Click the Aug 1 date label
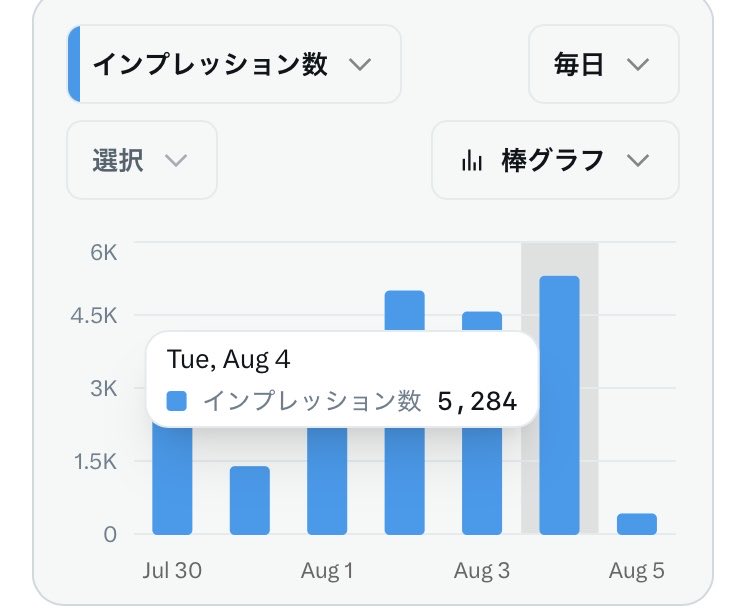The height and width of the screenshot is (610, 750). (327, 570)
